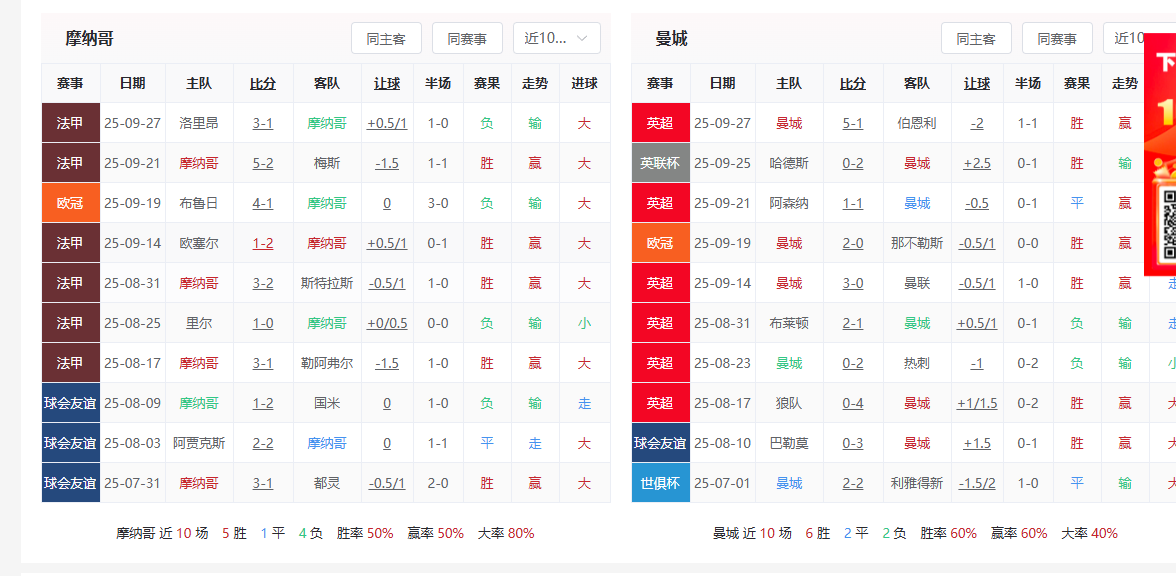The image size is (1176, 576).
Task: Toggle 同主客 filter in the 摩纳哥 panel
Action: point(386,38)
